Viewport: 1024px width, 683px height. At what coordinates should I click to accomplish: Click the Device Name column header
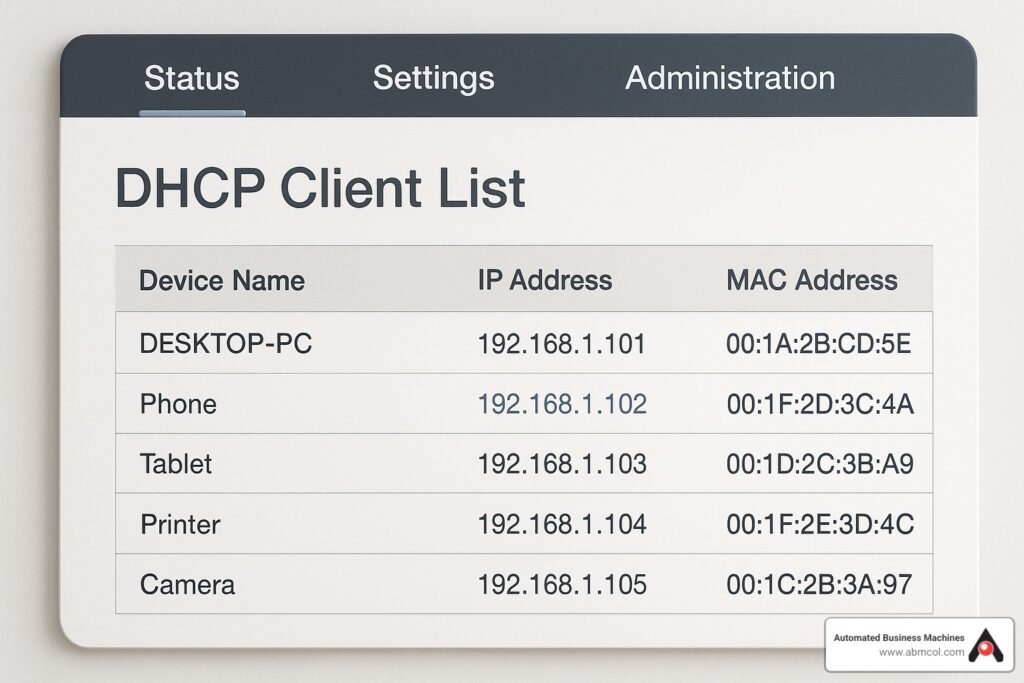tap(222, 280)
